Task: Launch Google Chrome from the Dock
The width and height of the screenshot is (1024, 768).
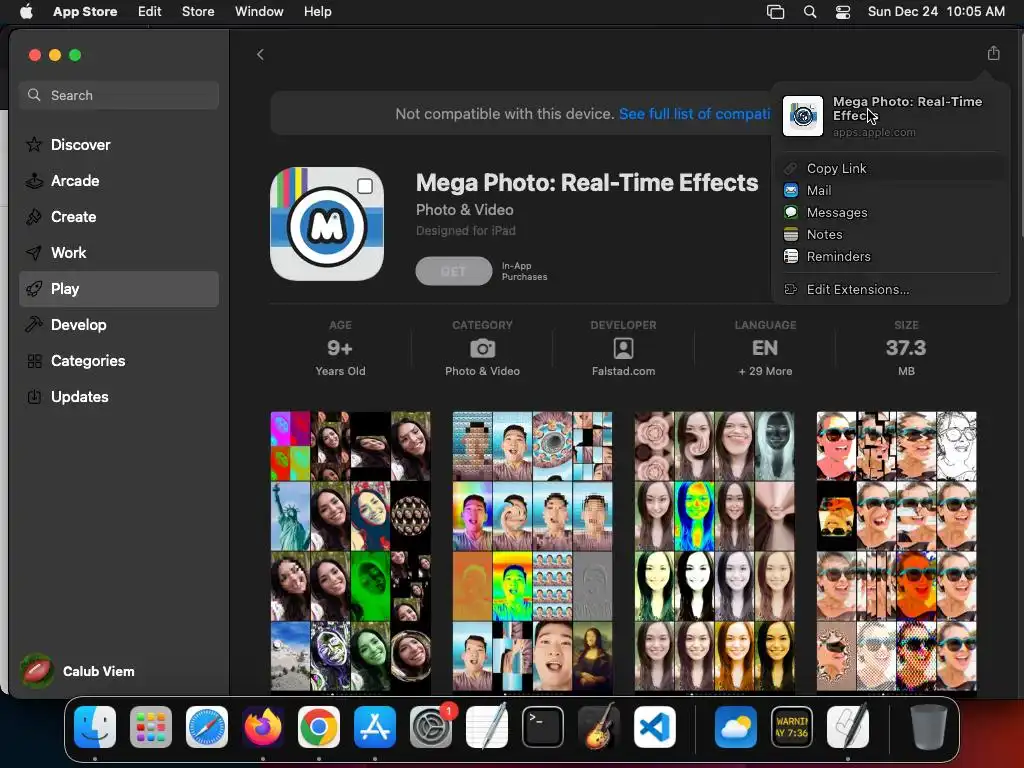Action: [319, 727]
